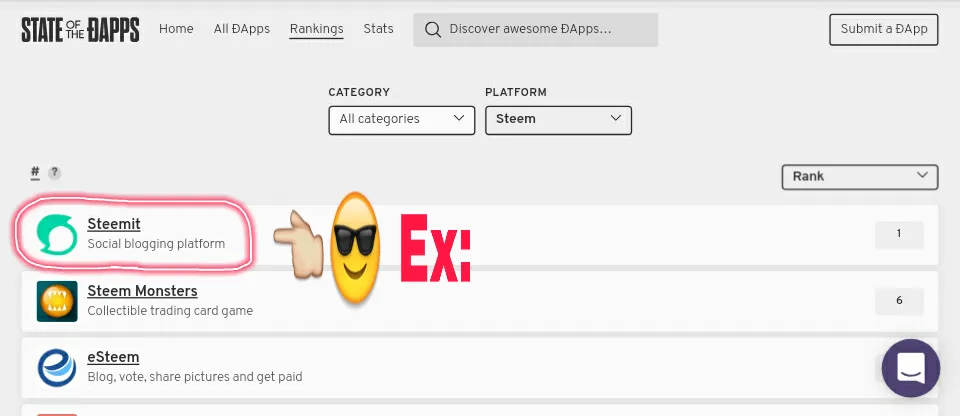This screenshot has height=416, width=960.
Task: Open the Steemit app icon
Action: coord(57,234)
